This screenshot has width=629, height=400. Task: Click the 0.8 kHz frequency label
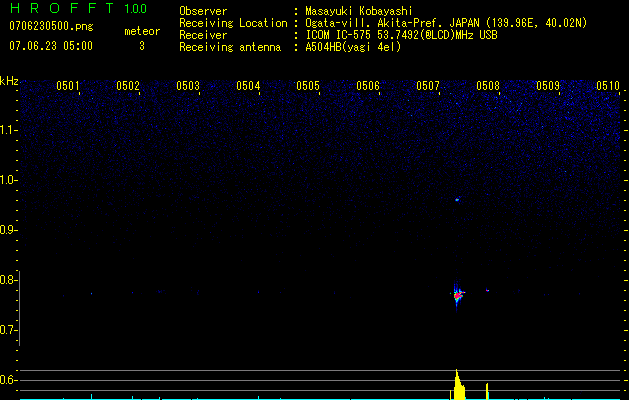pyautogui.click(x=7, y=280)
